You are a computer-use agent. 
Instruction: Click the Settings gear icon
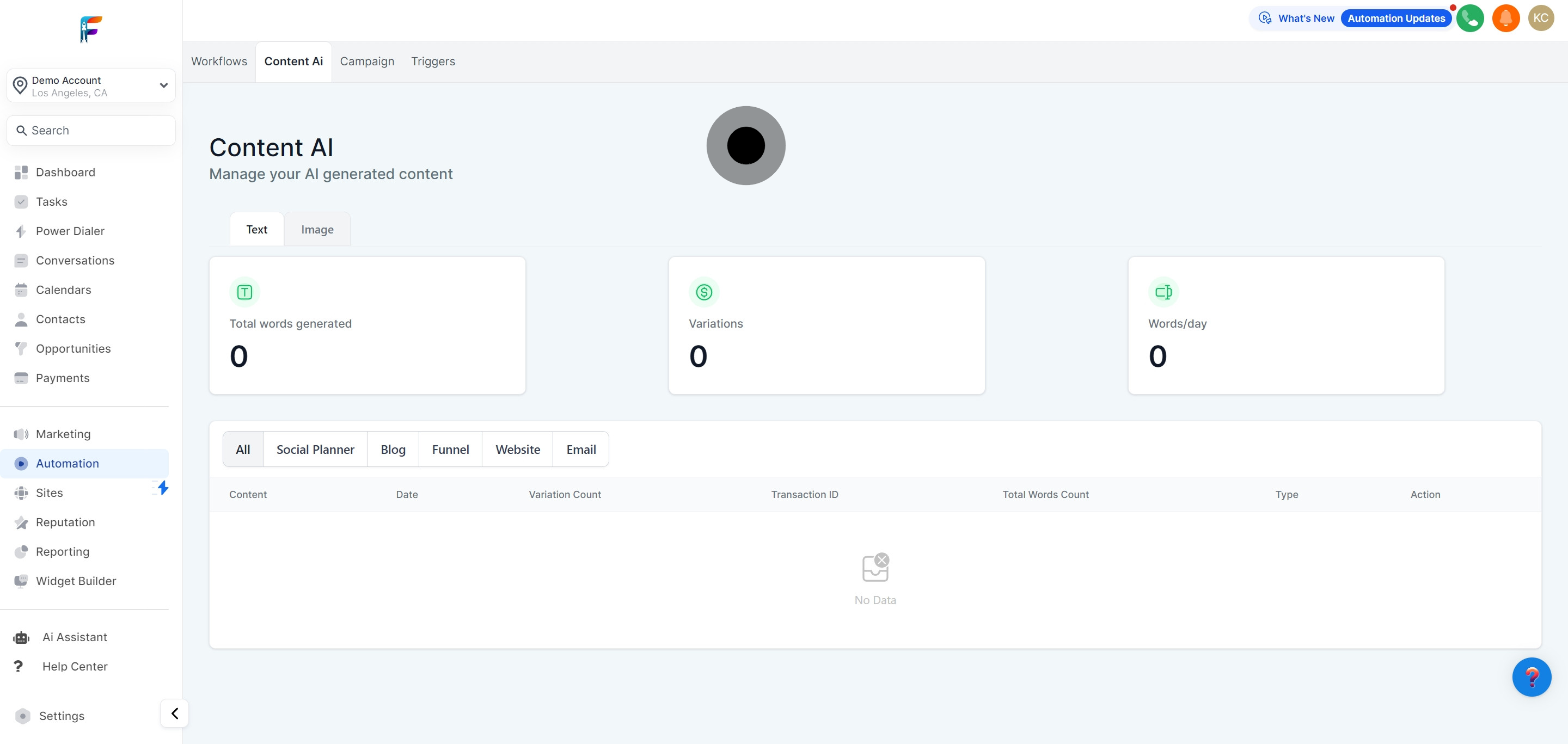[x=22, y=716]
